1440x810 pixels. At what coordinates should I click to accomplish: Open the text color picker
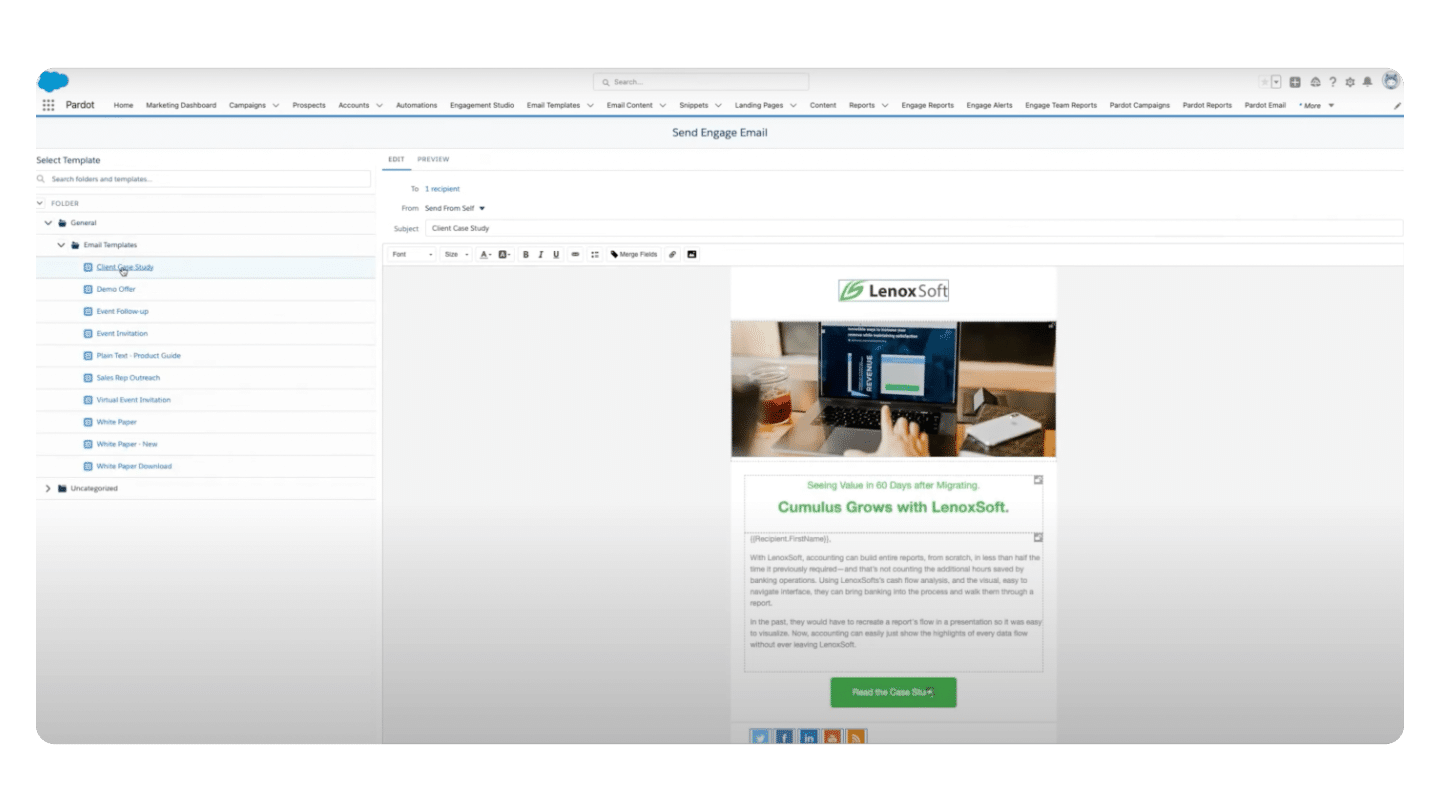(x=485, y=255)
